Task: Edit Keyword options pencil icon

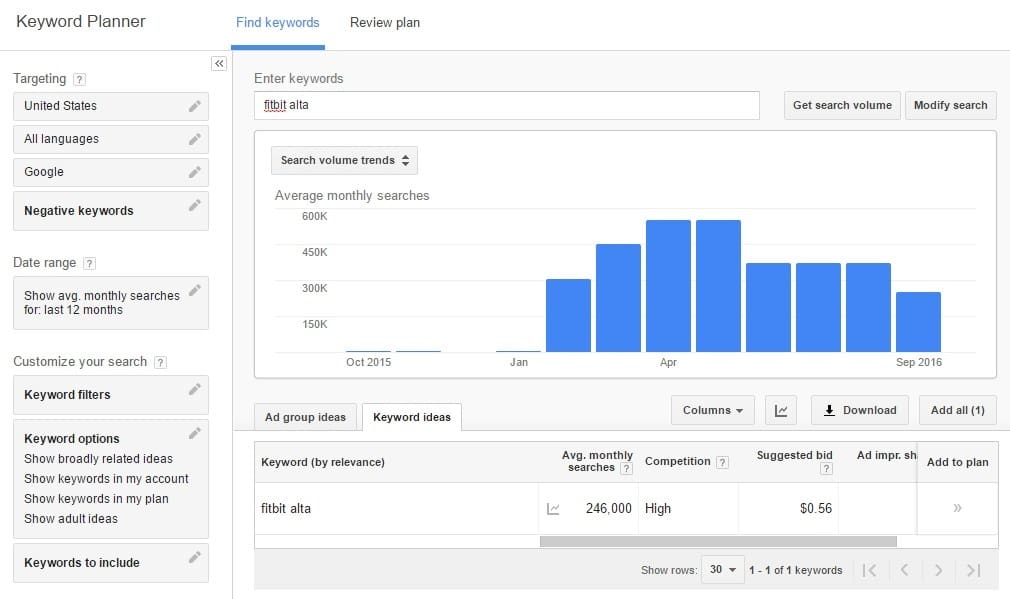Action: click(x=195, y=433)
